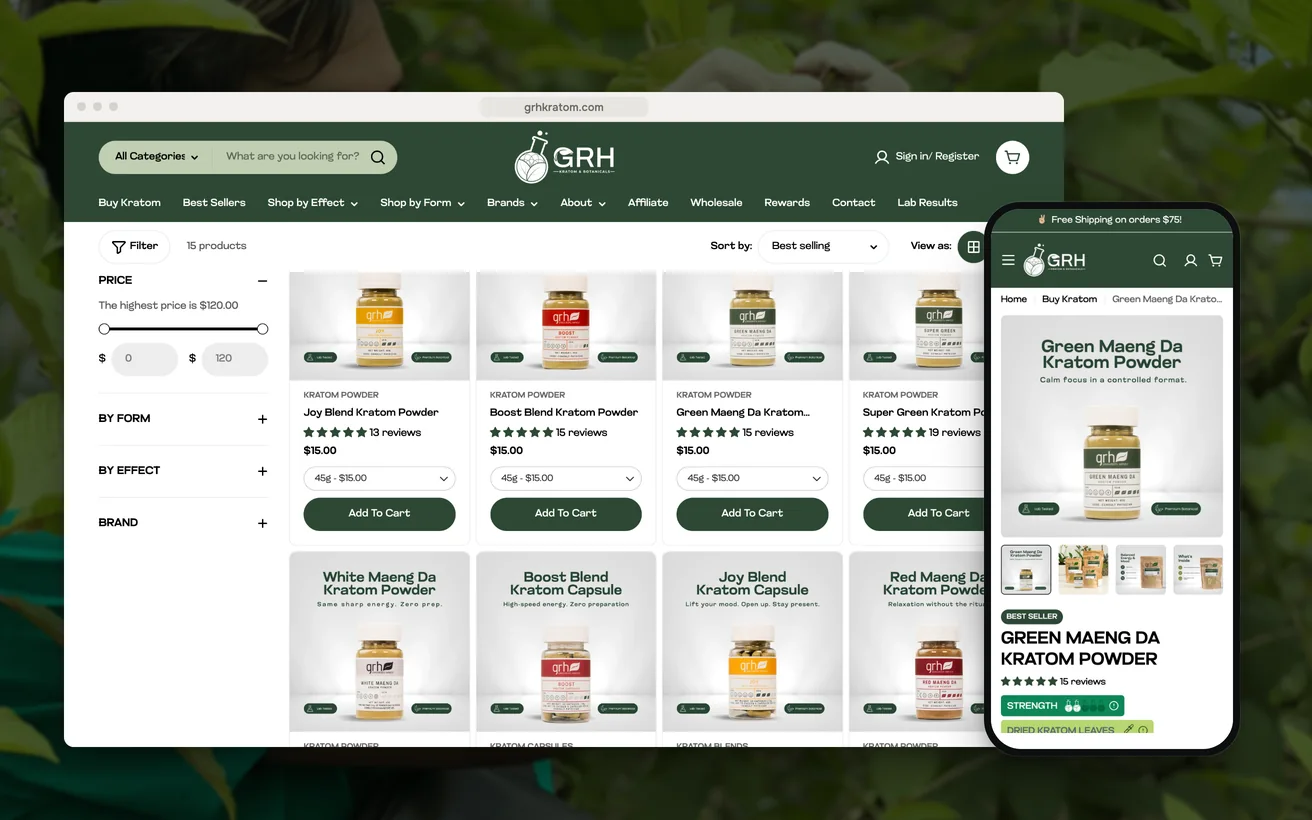This screenshot has width=1312, height=820.
Task: Click the Sign in/ Register link
Action: pos(937,157)
